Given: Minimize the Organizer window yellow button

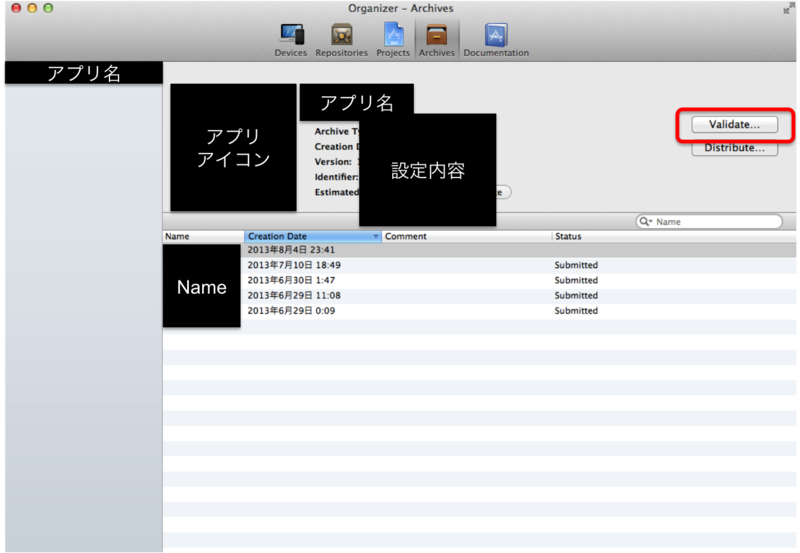Looking at the screenshot, I should tap(32, 8).
